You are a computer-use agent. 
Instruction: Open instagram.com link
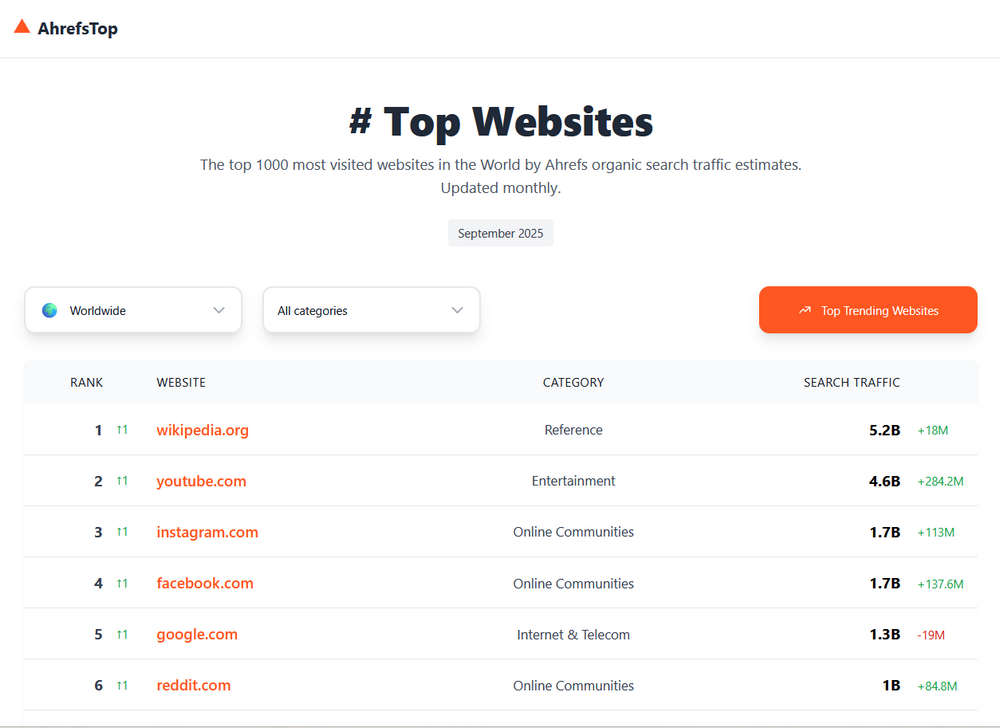pyautogui.click(x=207, y=532)
